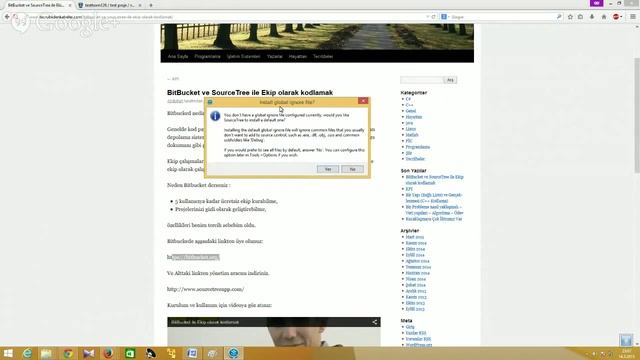Viewport: 640px width, 360px height.
Task: Open the Ağustos 2014 archive link
Action: (417, 261)
